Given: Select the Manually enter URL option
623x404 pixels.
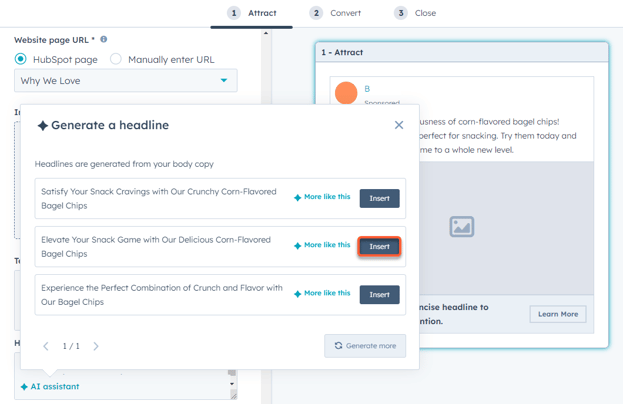Looking at the screenshot, I should 116,59.
